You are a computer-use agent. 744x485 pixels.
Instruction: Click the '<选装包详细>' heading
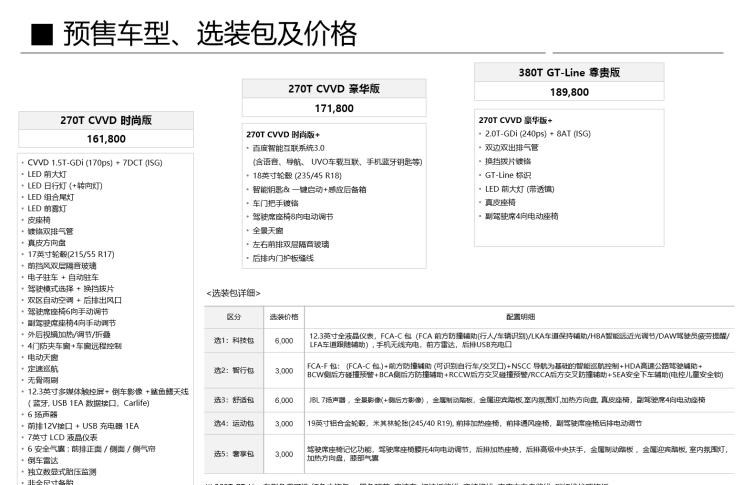pyautogui.click(x=233, y=293)
